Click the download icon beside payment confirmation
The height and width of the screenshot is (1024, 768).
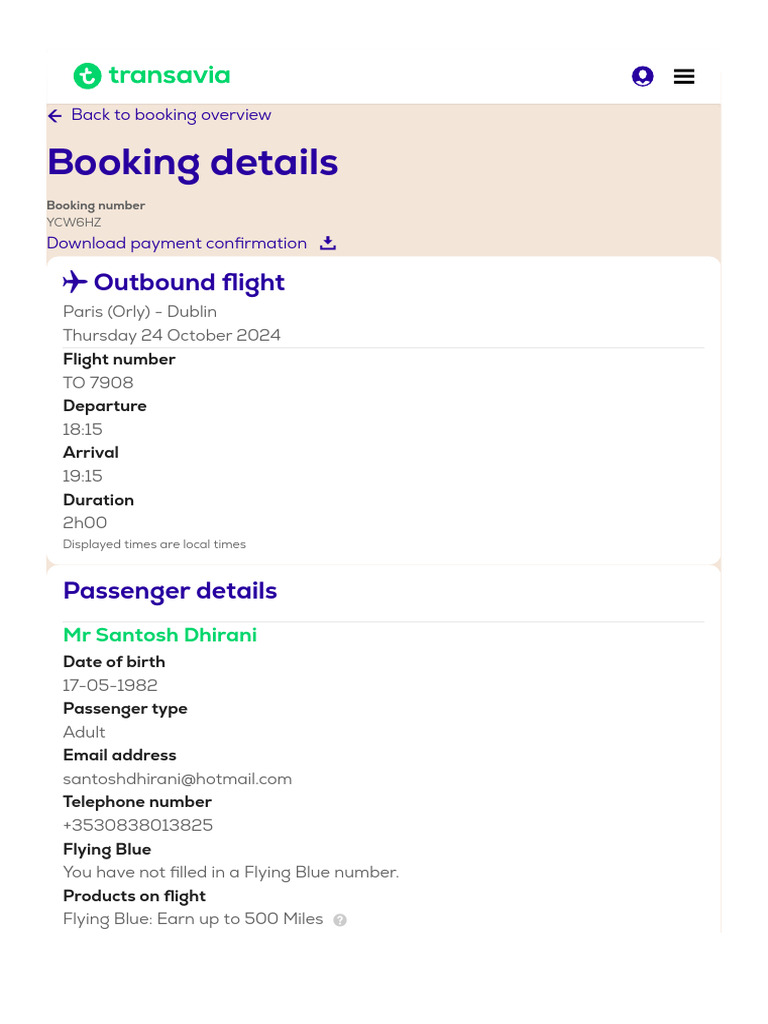pyautogui.click(x=328, y=243)
